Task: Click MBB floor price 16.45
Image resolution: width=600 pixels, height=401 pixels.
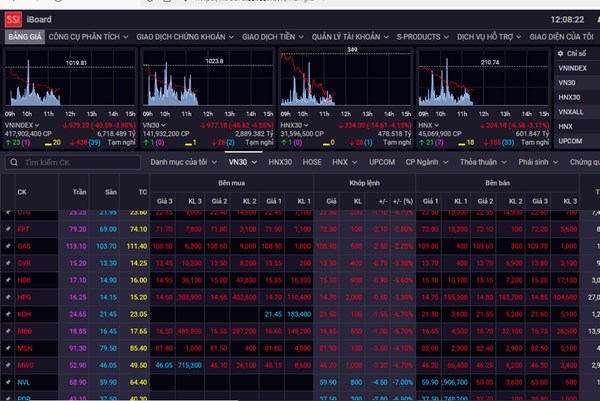Action: 108,331
